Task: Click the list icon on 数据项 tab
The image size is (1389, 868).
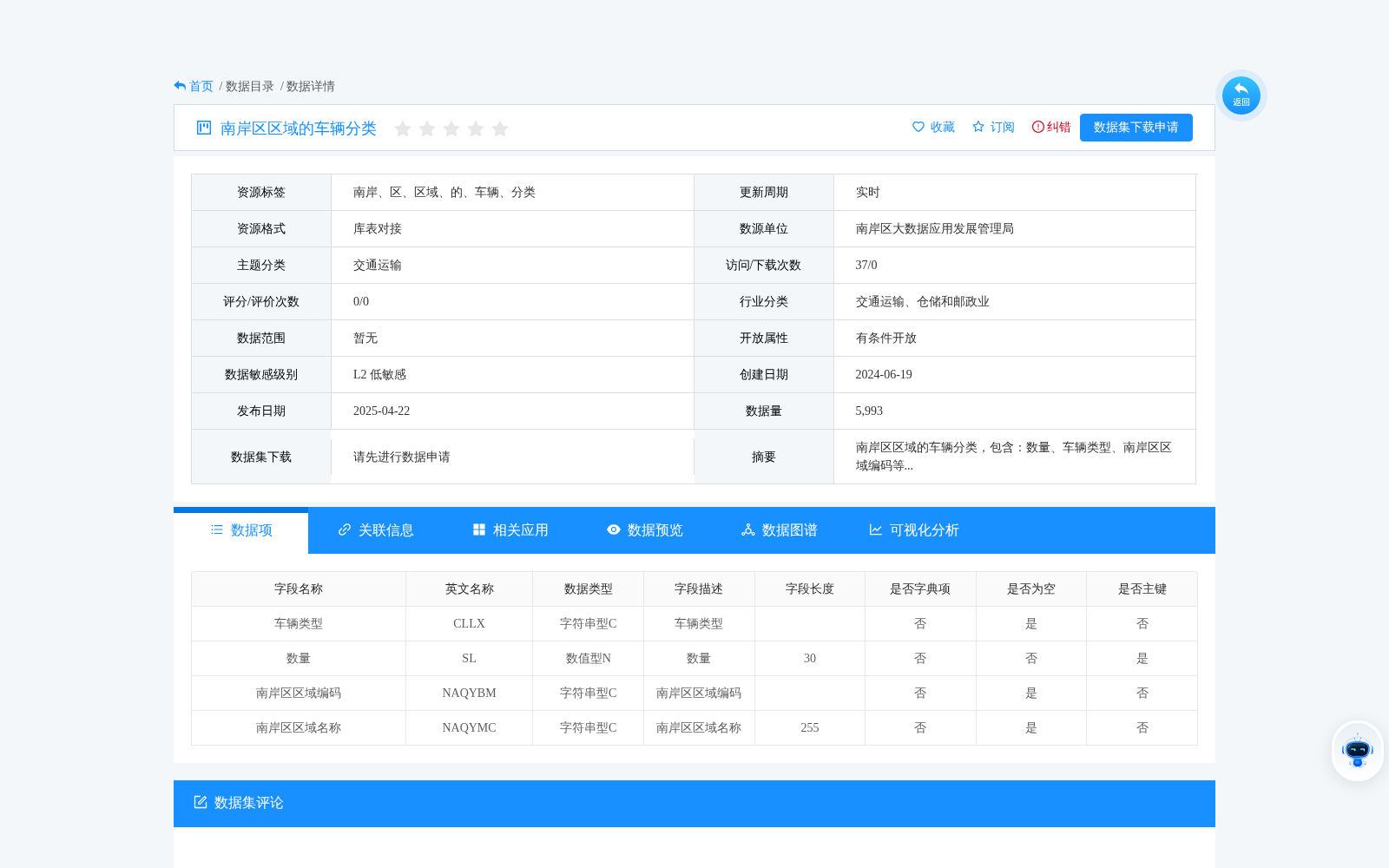Action: (217, 529)
